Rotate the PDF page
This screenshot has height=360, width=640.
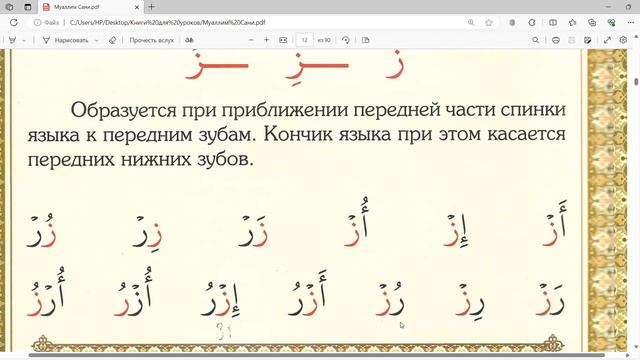tap(346, 40)
